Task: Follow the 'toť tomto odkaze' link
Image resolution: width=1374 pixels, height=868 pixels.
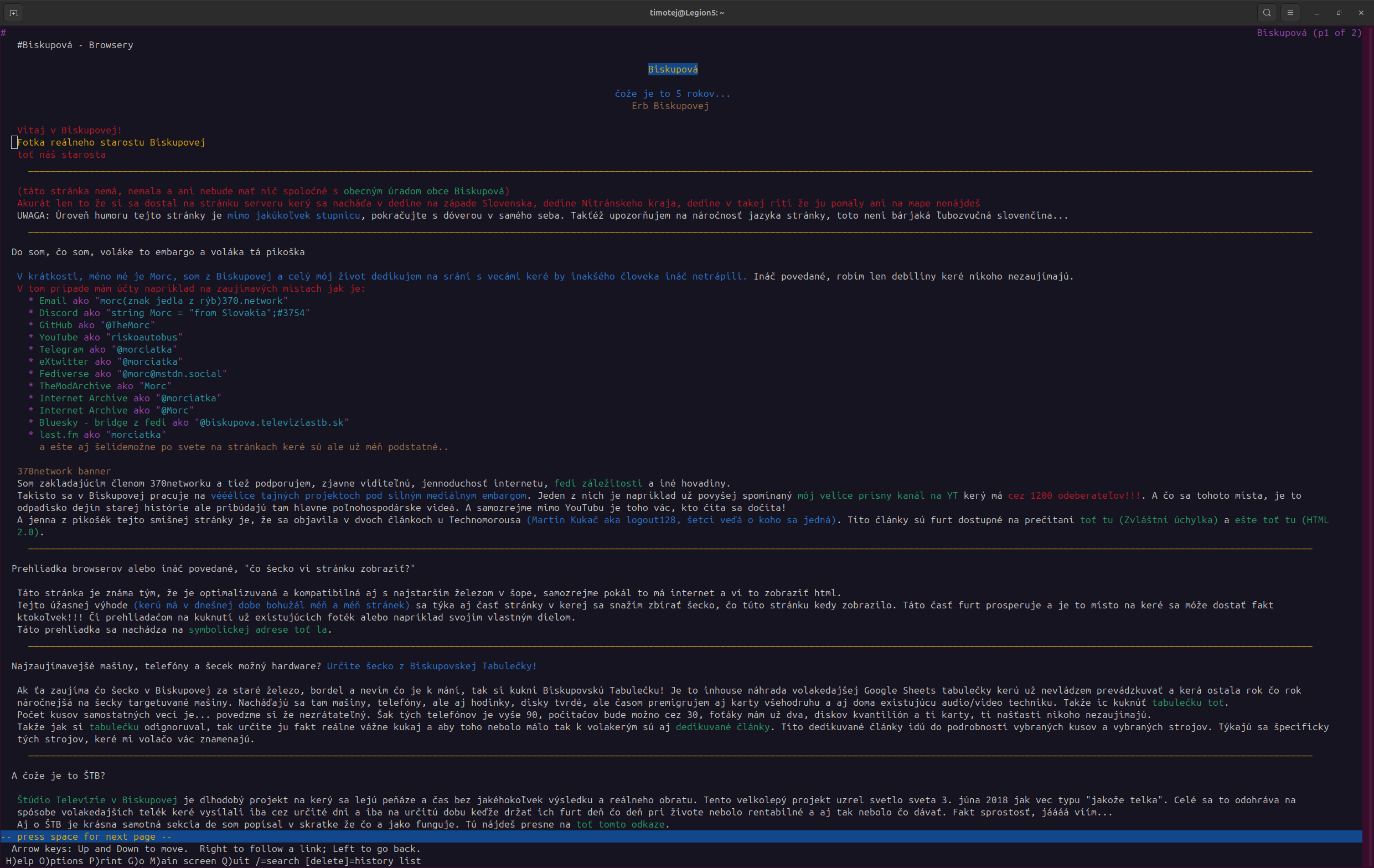Action: coord(620,824)
